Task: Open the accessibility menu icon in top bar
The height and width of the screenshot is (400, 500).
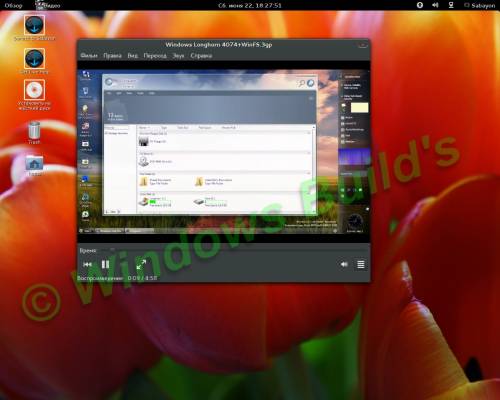Action: click(x=420, y=5)
